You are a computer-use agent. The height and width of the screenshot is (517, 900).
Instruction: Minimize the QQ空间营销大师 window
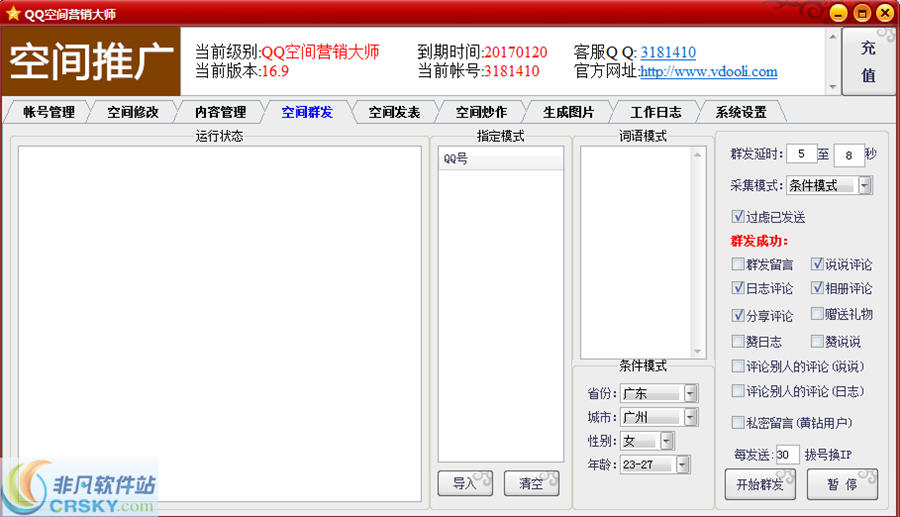click(x=839, y=13)
